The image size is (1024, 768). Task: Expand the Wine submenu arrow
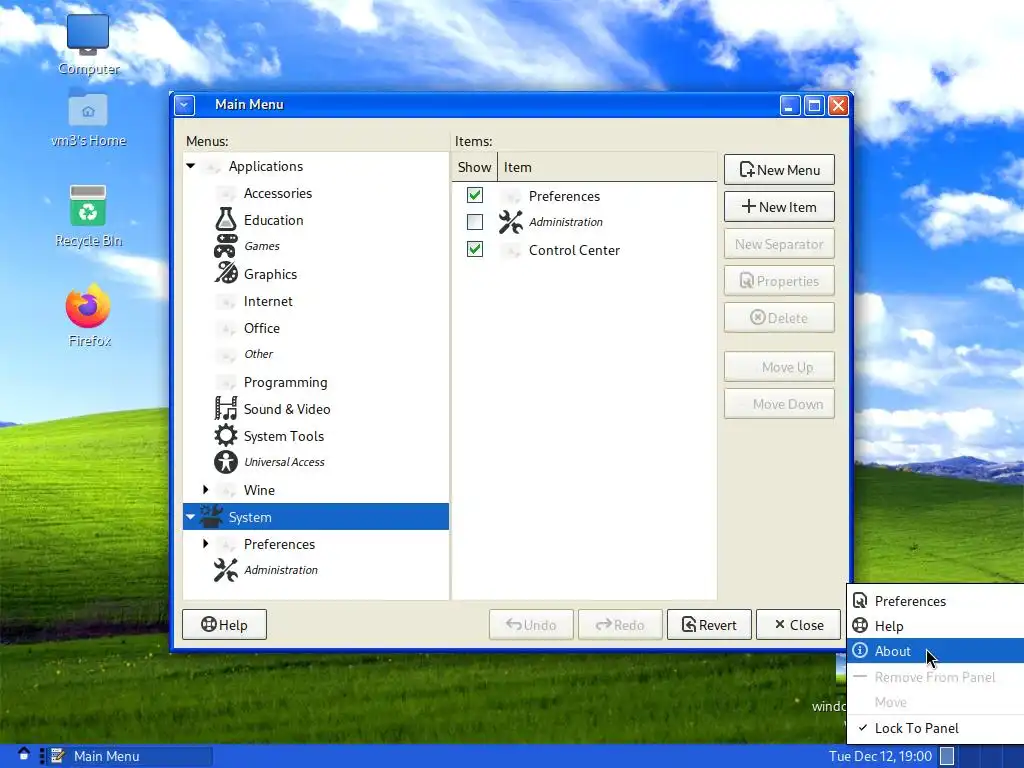206,489
